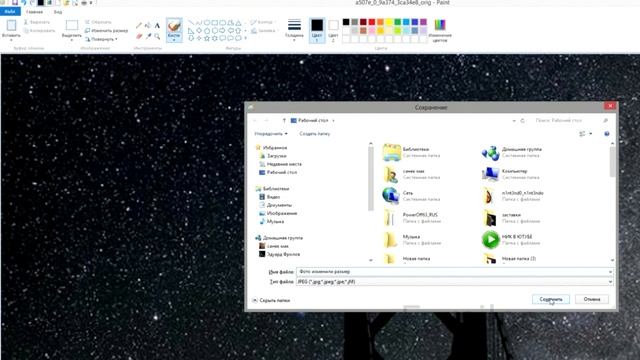This screenshot has height=360, width=640.
Task: Expand the Organize (Упорядочить) menu in dialog
Action: (271, 133)
